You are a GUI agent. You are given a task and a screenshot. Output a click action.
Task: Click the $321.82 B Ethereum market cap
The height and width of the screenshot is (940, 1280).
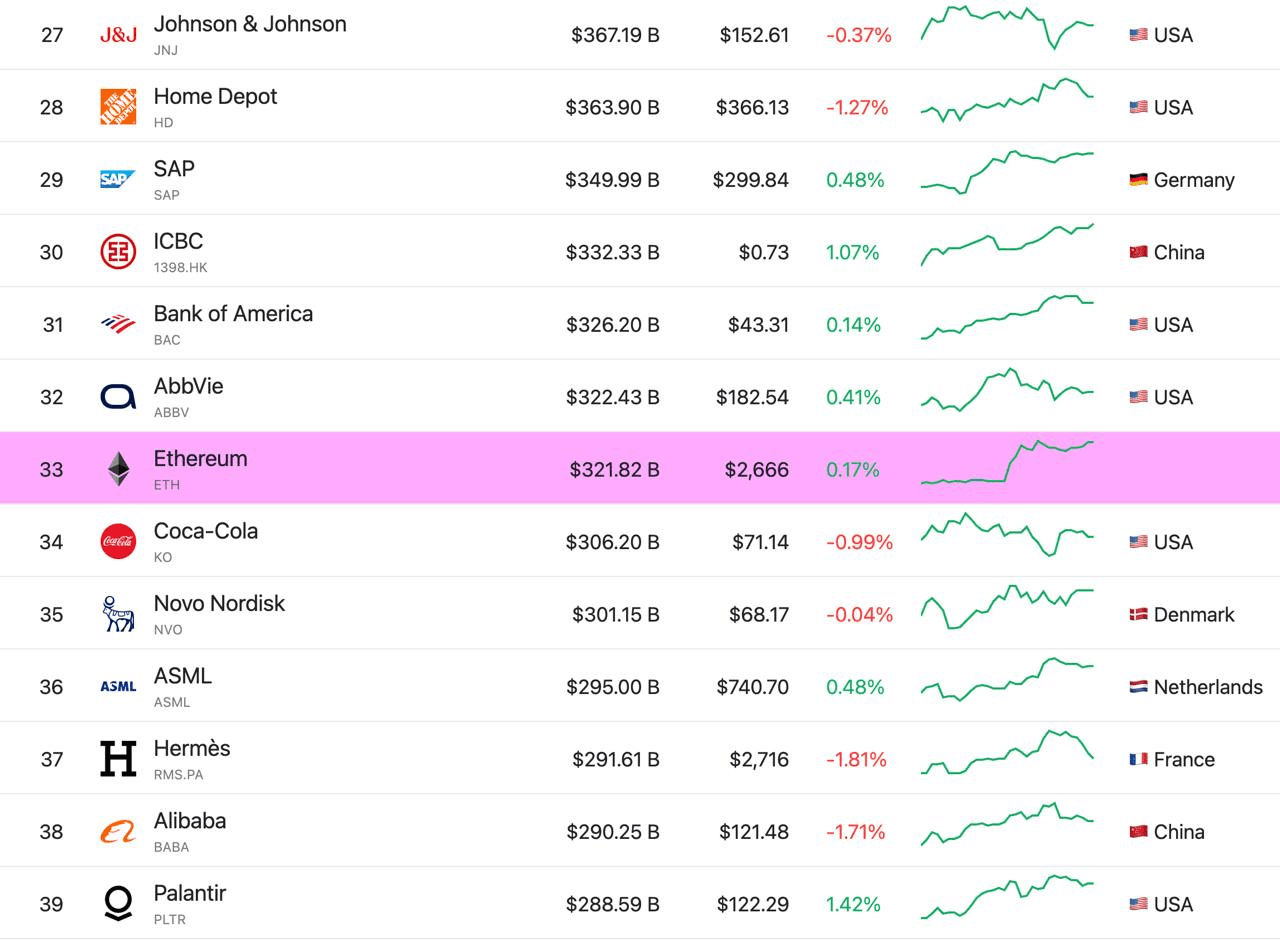(614, 469)
